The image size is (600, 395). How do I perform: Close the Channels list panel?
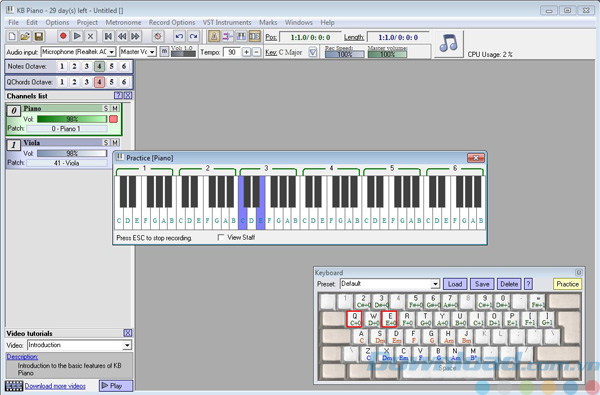coord(128,96)
